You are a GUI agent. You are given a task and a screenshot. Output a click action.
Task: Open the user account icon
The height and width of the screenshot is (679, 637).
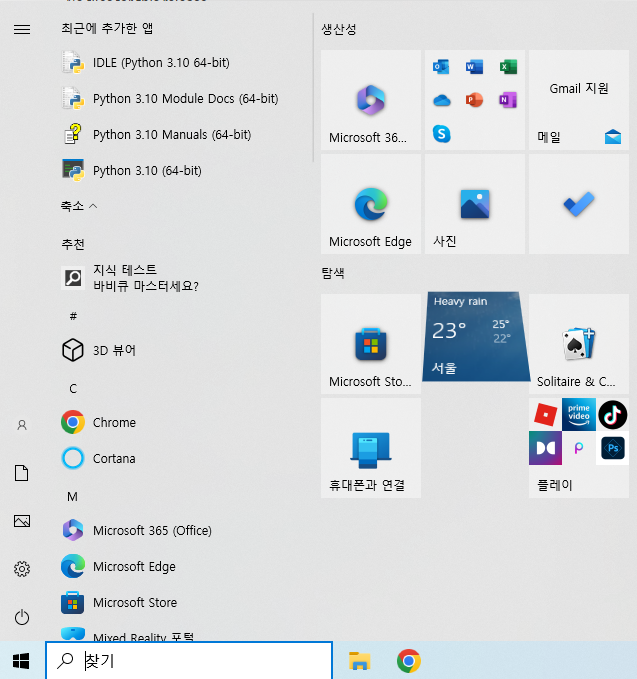(22, 425)
